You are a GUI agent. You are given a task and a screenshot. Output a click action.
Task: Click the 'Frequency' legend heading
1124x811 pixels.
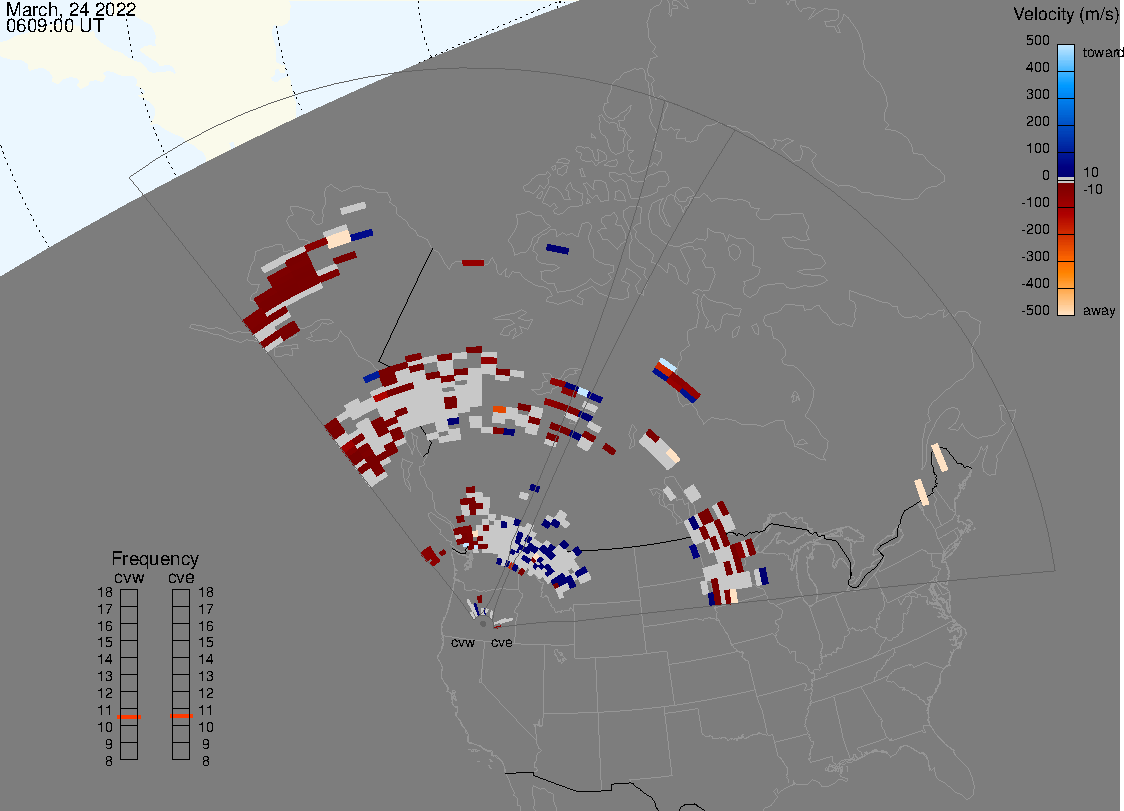coord(155,559)
